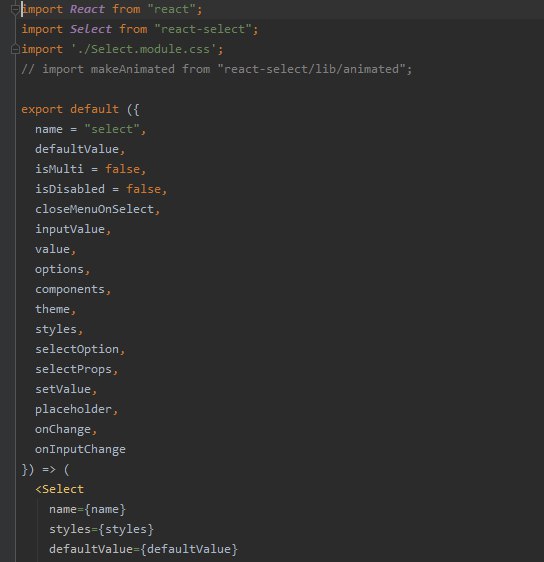Click the styles={styles} JSX attribute
This screenshot has width=544, height=562.
point(101,529)
